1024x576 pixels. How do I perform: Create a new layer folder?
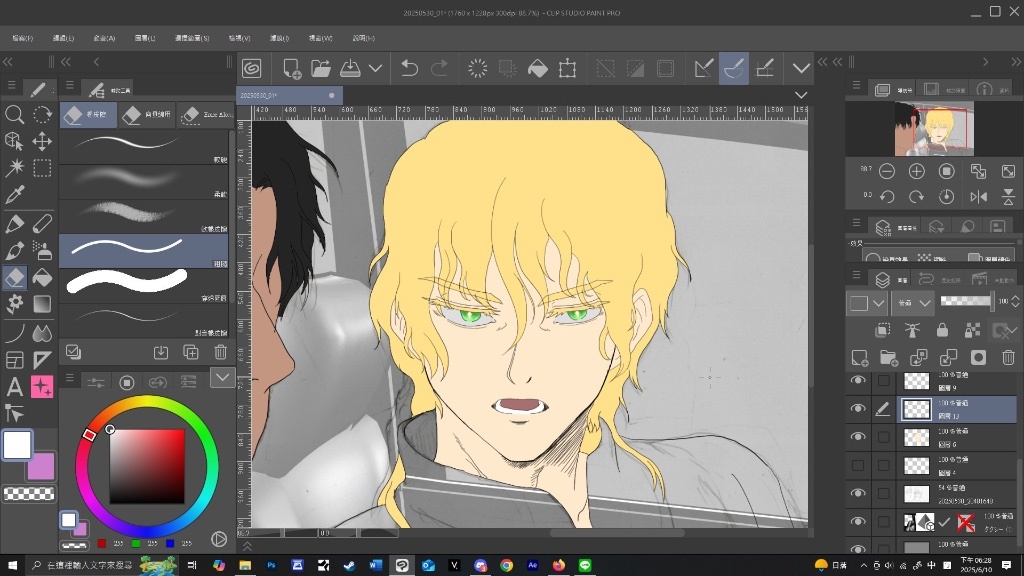(889, 357)
